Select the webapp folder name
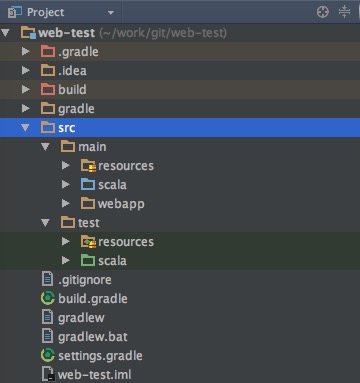Screen dimensions: 360x383 121,204
